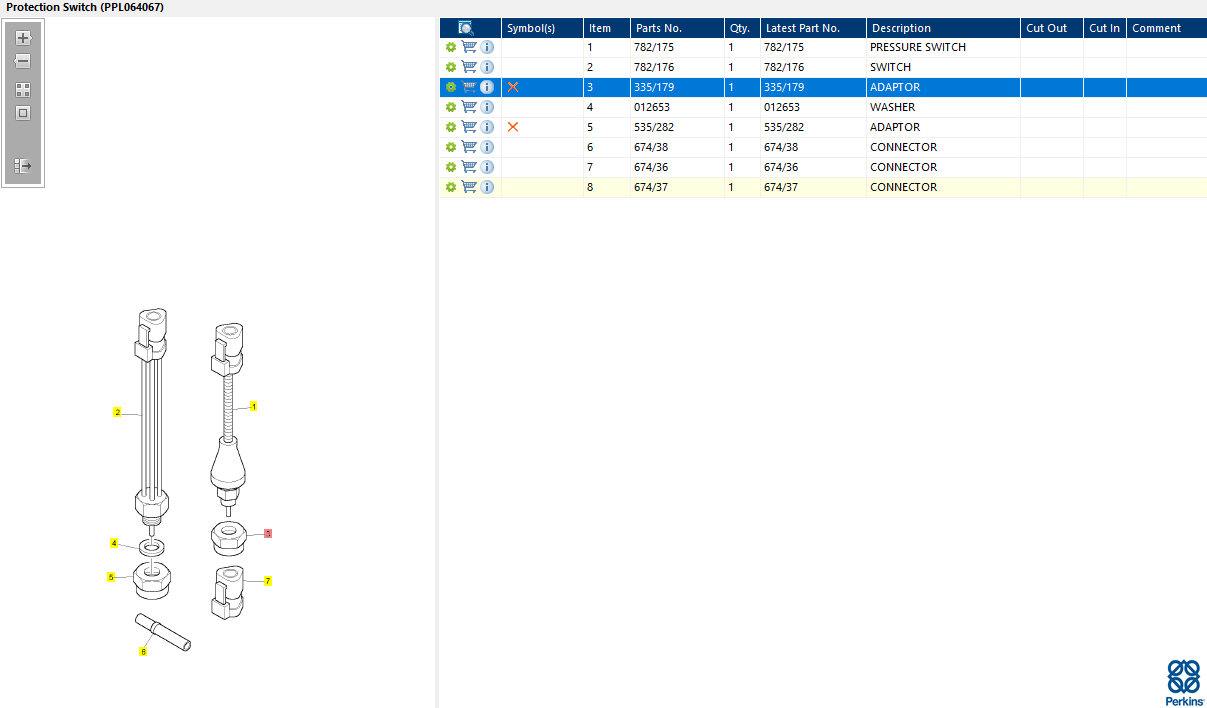The height and width of the screenshot is (708, 1207).
Task: Click the search icon in table header
Action: pos(466,28)
